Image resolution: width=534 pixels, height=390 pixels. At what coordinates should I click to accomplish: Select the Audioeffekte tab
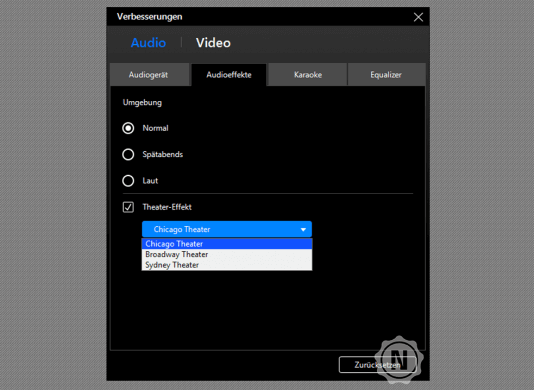tap(229, 75)
